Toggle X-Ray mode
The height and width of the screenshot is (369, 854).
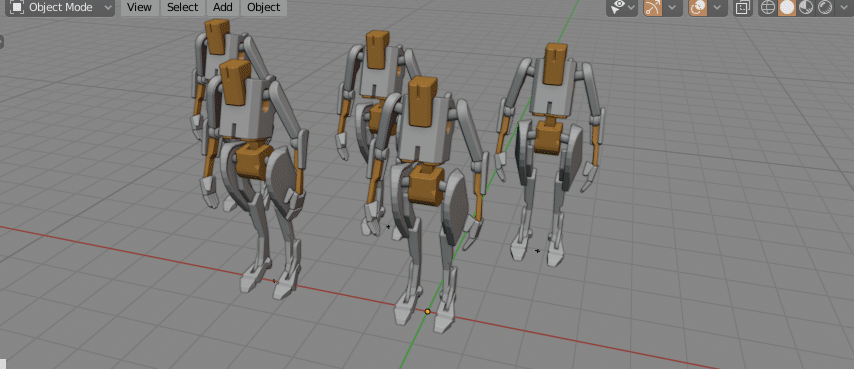click(x=742, y=8)
